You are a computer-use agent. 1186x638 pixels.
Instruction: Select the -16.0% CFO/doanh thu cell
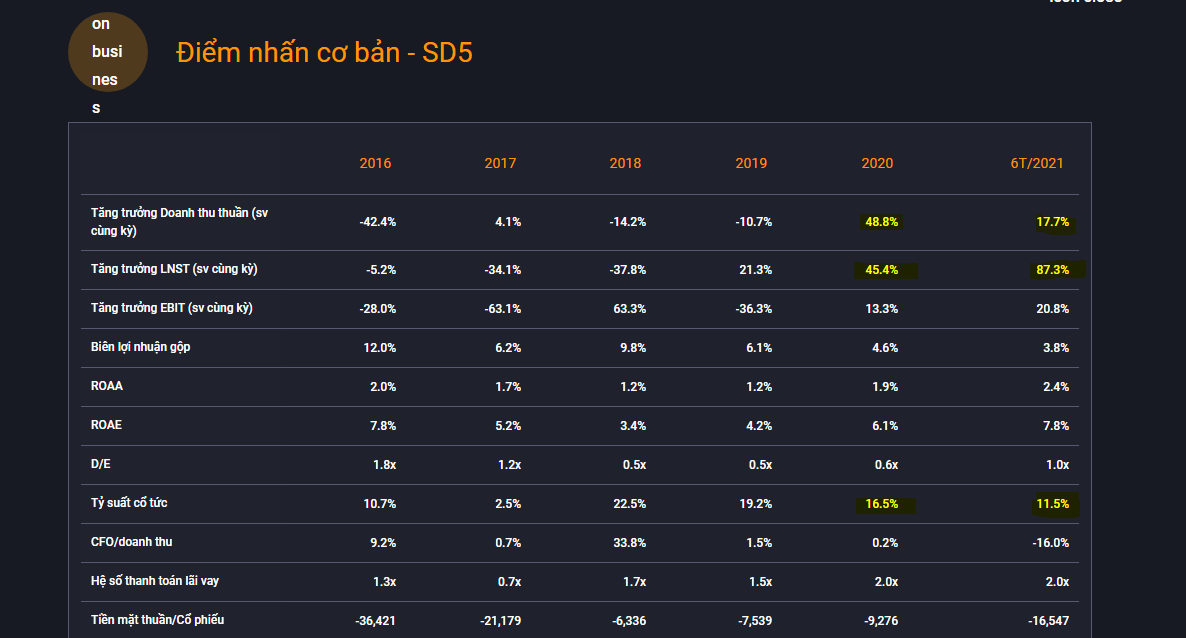1050,543
